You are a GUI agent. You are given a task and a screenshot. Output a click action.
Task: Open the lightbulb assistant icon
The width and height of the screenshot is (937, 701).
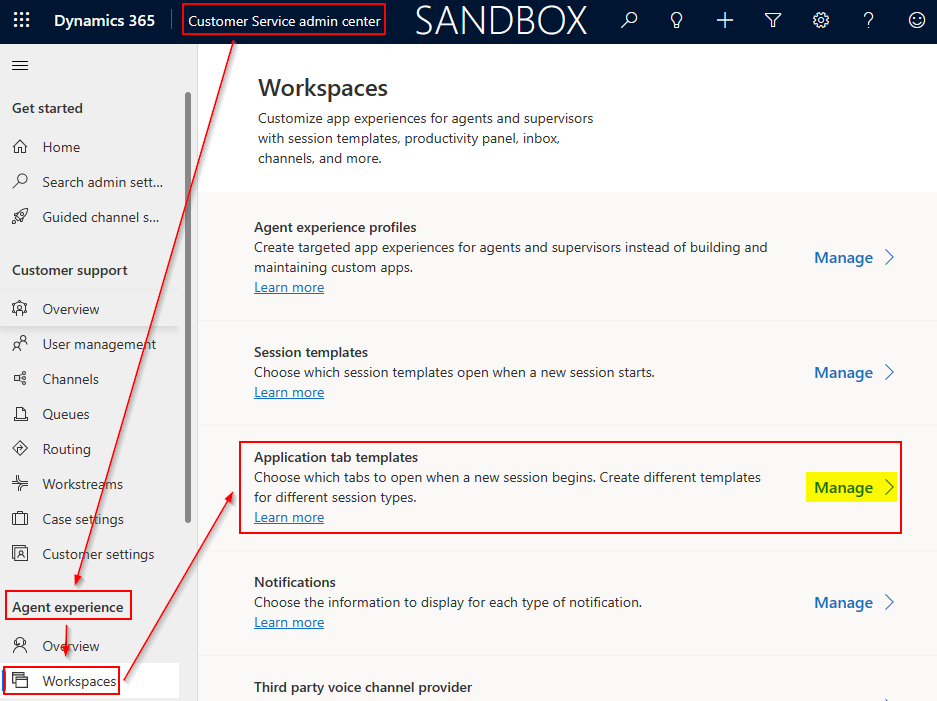(677, 20)
